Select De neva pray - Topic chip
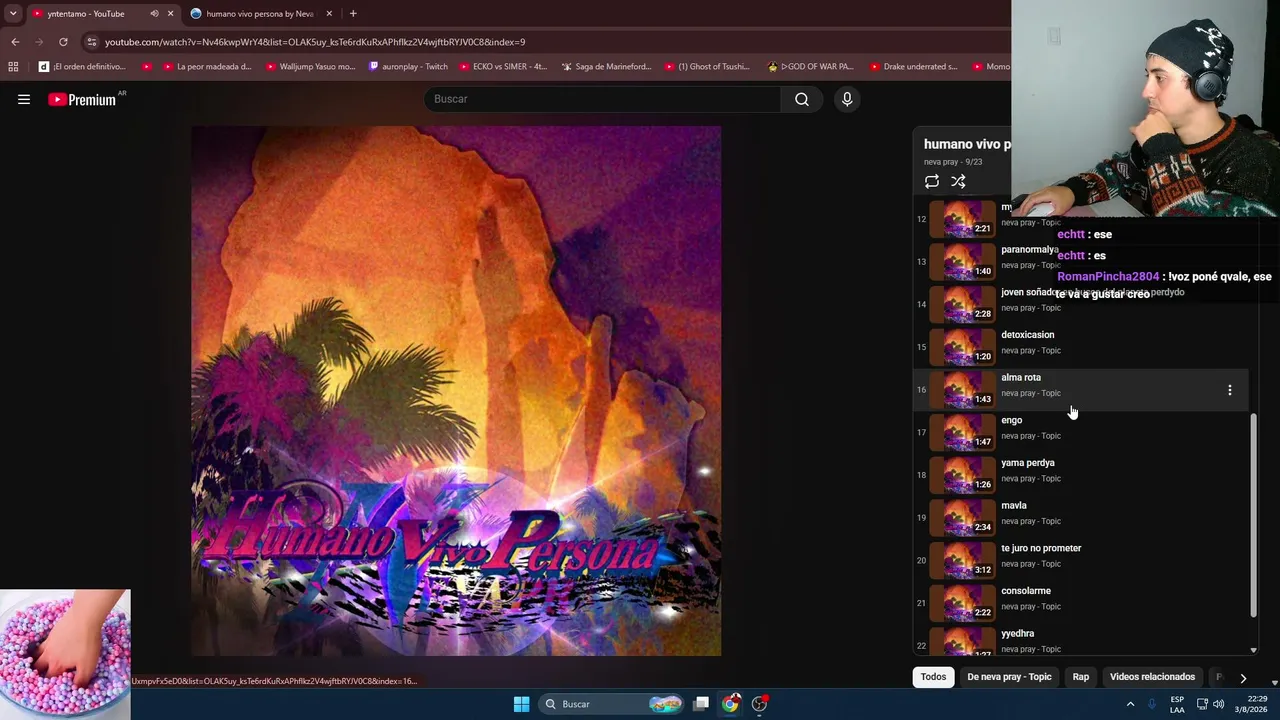The height and width of the screenshot is (720, 1280). coord(1009,677)
